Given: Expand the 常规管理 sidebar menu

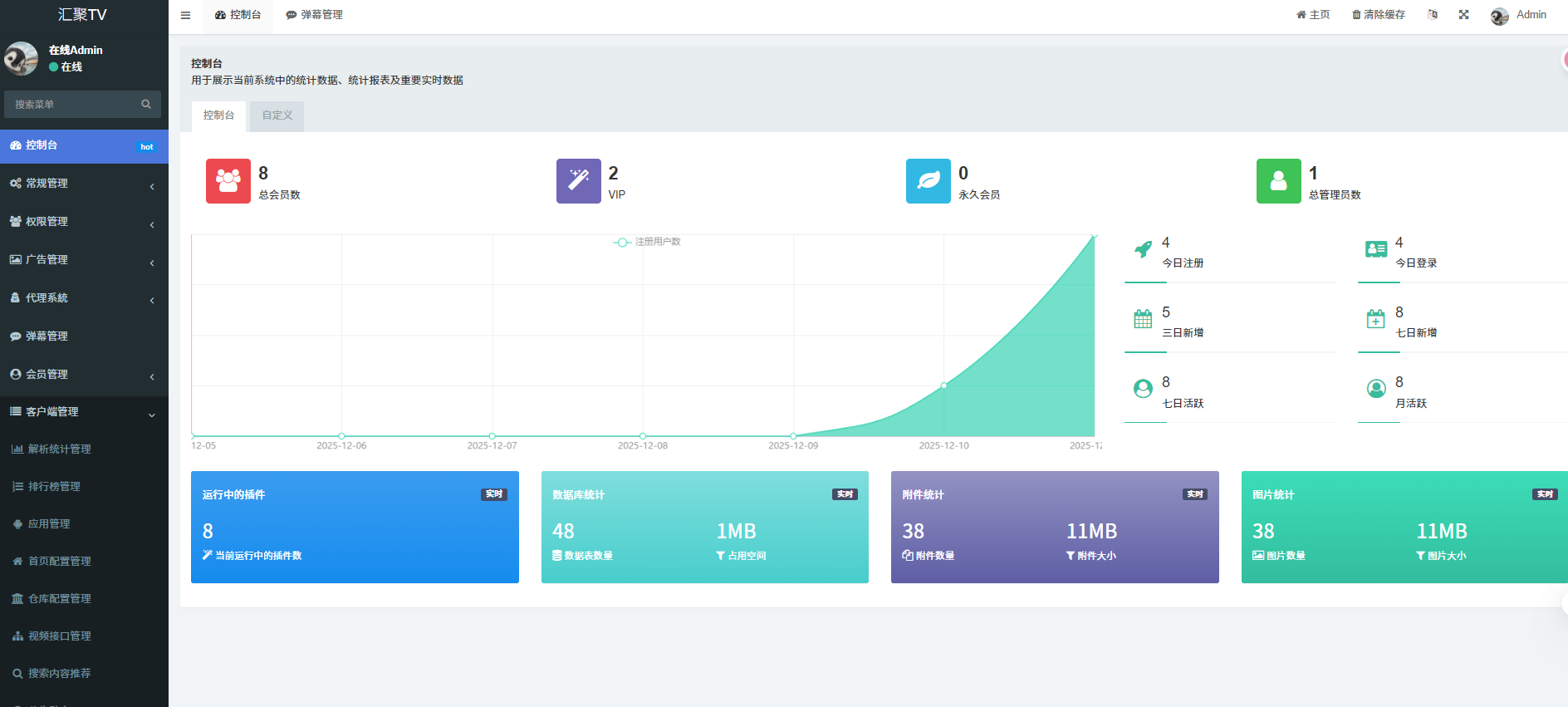Looking at the screenshot, I should (83, 184).
